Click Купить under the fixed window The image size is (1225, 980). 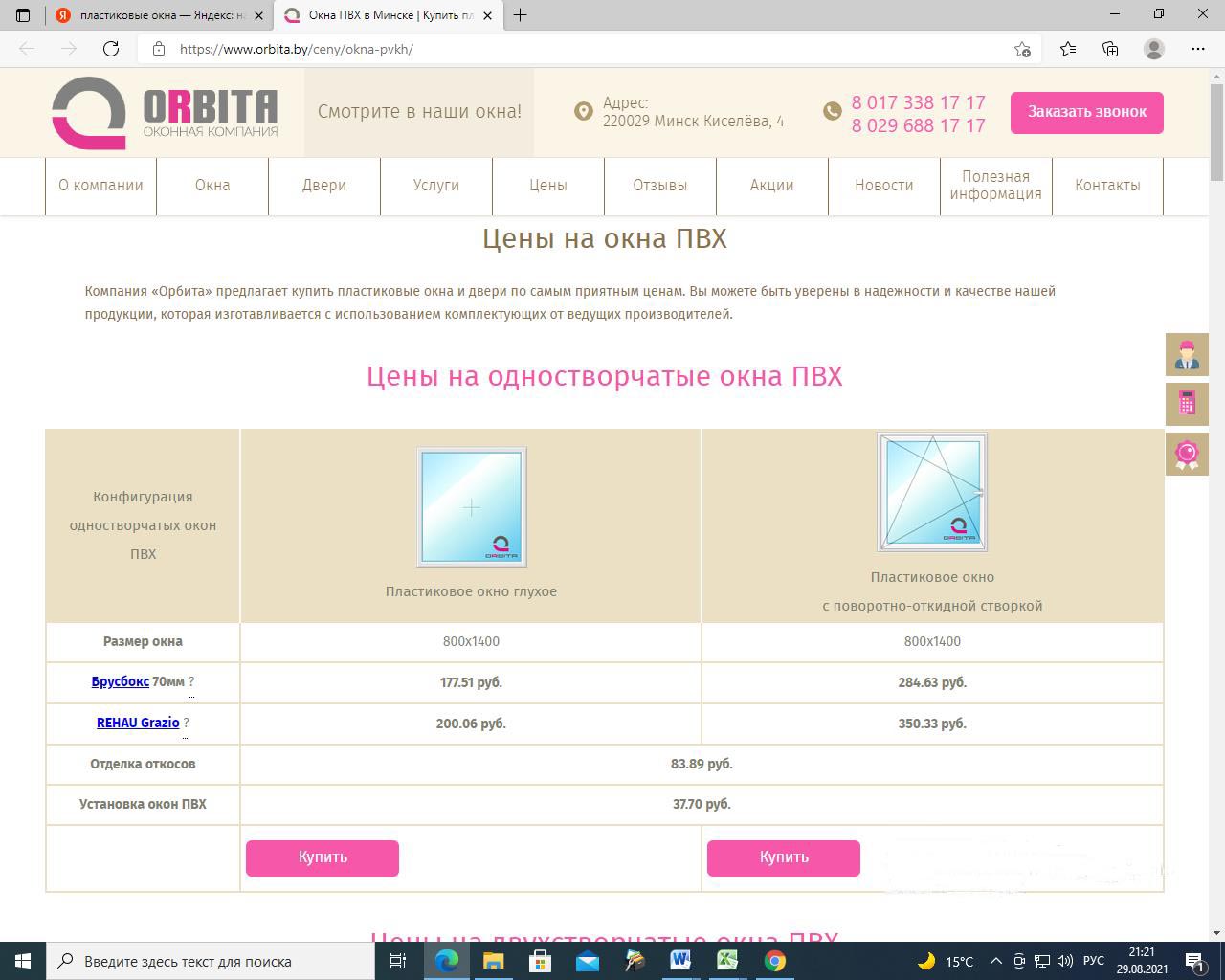[323, 857]
